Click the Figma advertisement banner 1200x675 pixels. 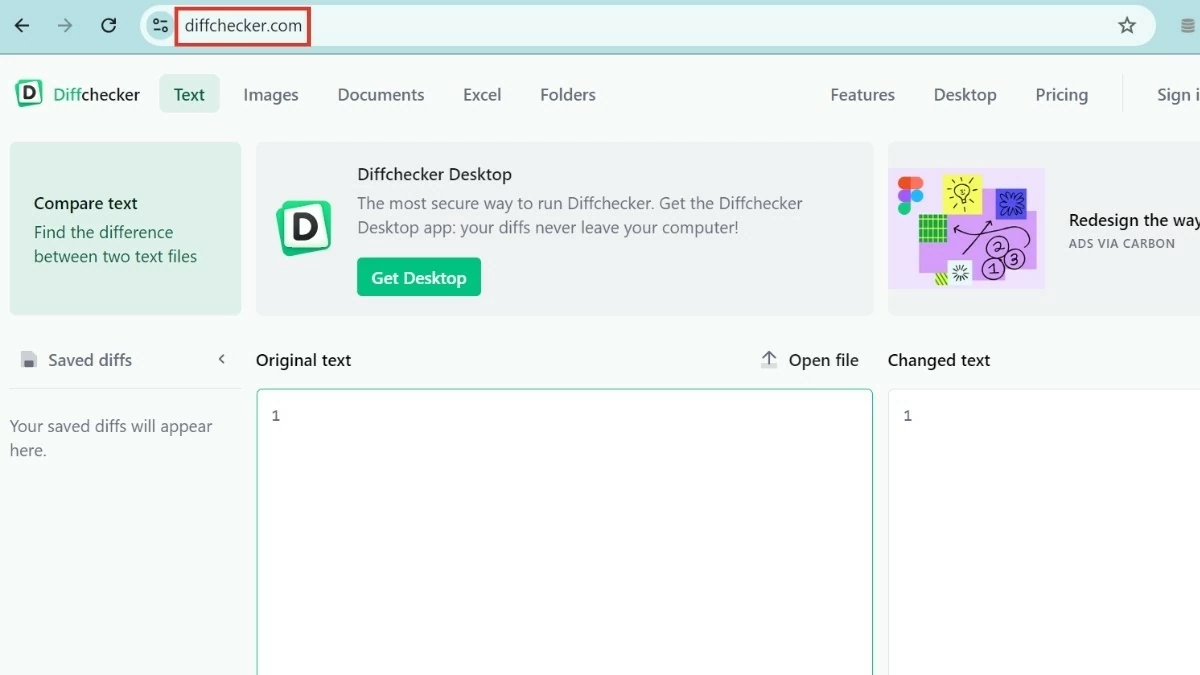(x=966, y=228)
